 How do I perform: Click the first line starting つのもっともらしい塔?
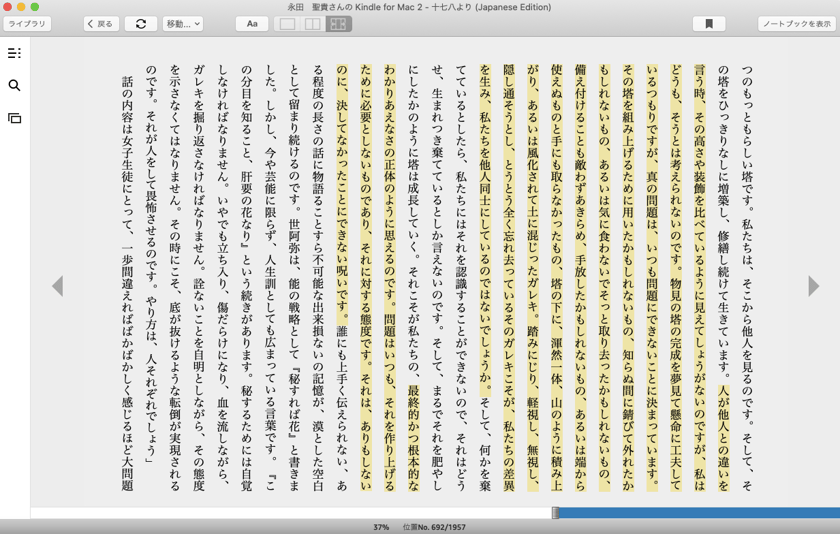(747, 278)
